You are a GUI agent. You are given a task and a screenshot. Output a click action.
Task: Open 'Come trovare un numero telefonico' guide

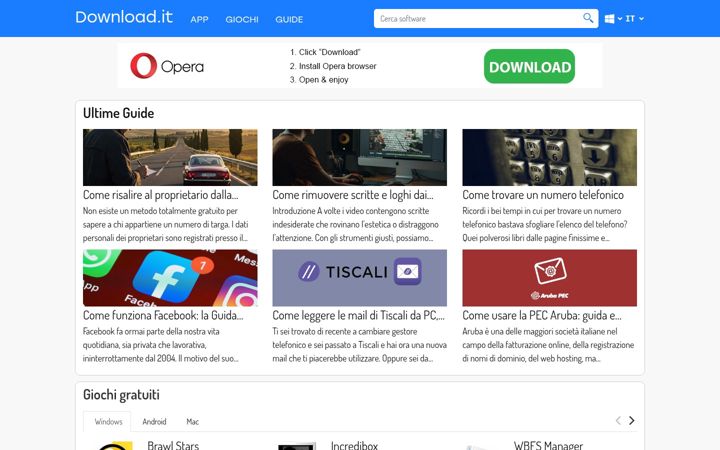coord(543,195)
